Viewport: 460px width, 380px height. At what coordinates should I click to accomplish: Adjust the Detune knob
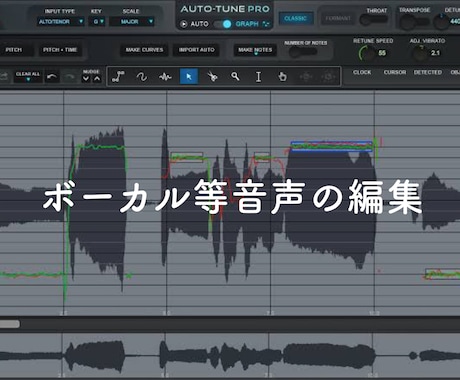(x=441, y=21)
